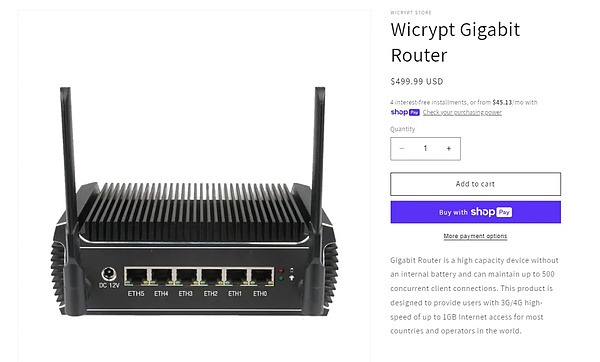
Task: Open More payment options link
Action: 475,236
